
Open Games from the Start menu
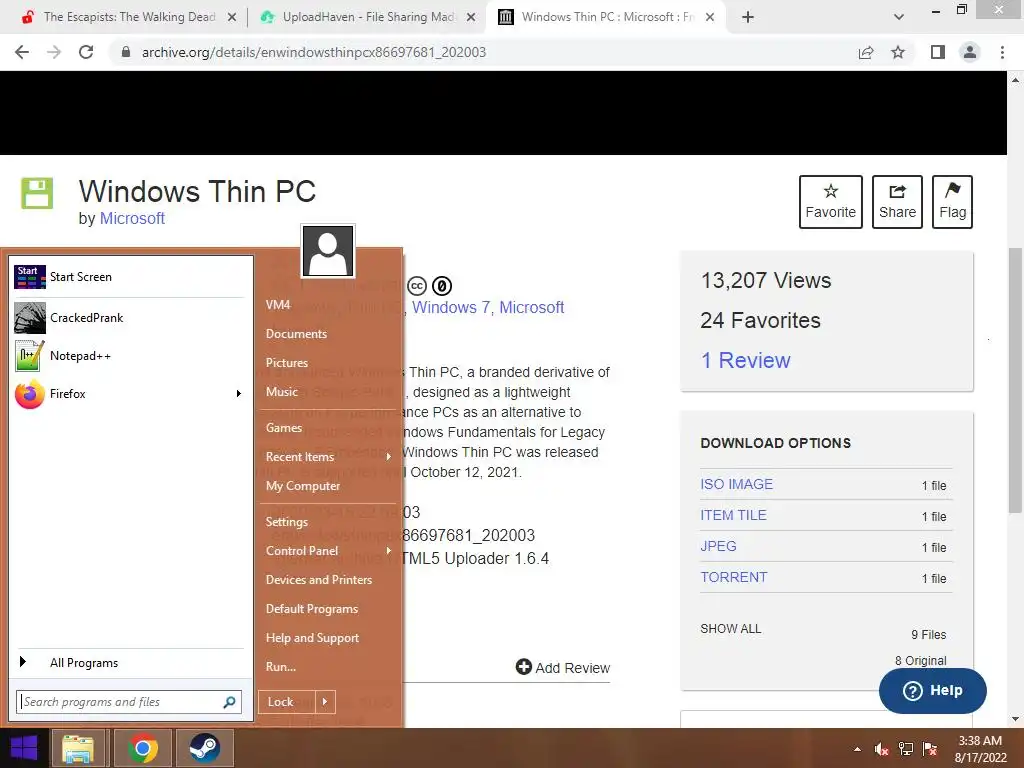tap(283, 428)
